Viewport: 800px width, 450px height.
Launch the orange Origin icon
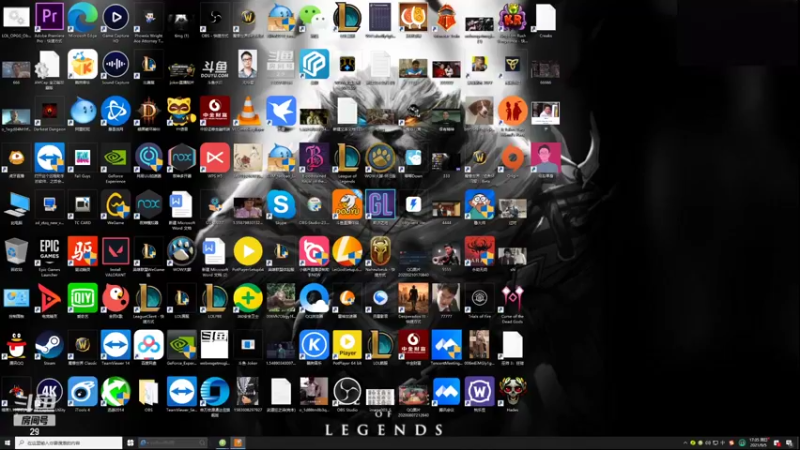tap(512, 158)
